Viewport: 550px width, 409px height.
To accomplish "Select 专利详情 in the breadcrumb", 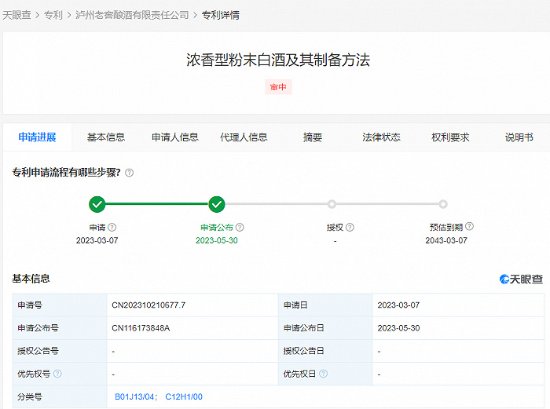I will pos(221,15).
